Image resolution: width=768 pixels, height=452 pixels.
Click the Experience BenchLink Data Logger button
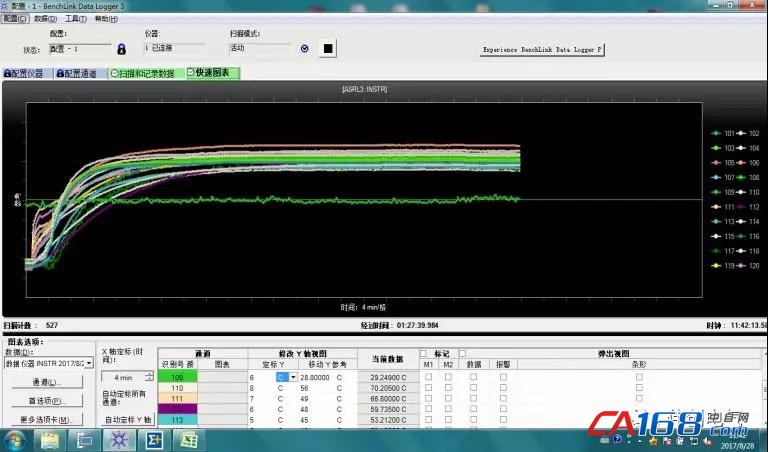[x=542, y=49]
